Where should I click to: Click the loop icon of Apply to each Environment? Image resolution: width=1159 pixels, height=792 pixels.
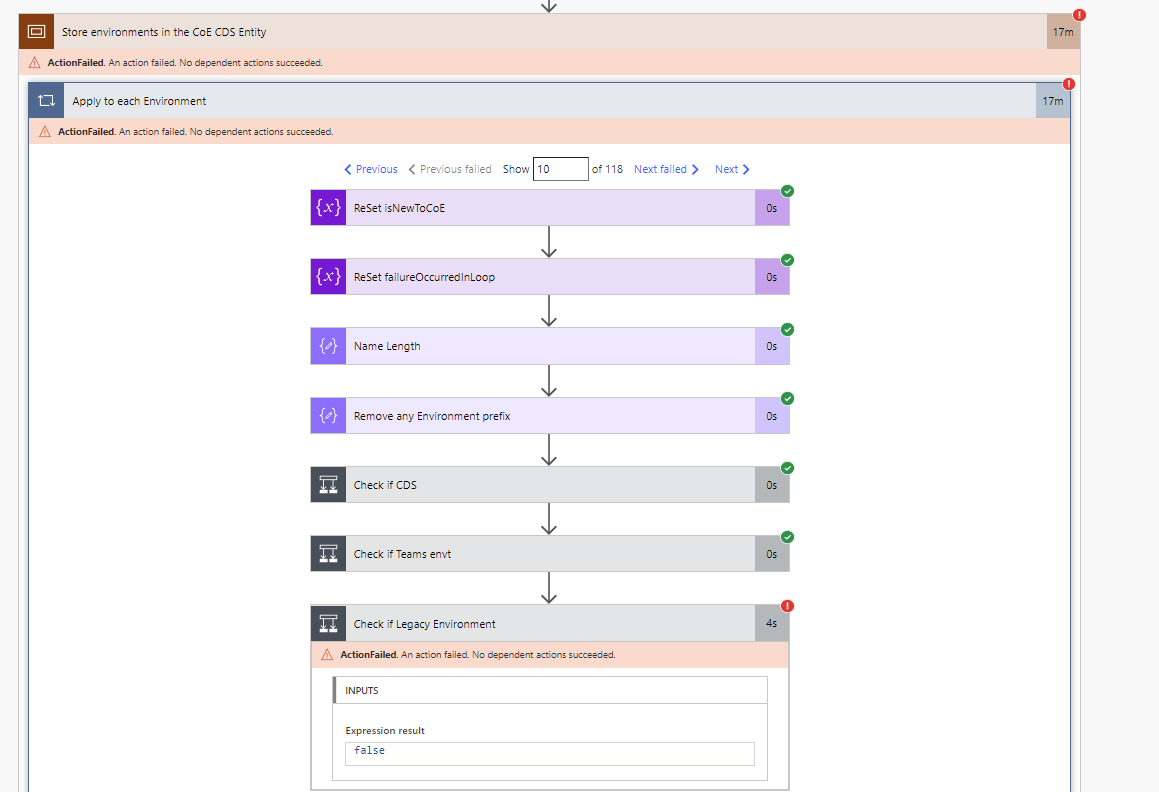[x=47, y=101]
